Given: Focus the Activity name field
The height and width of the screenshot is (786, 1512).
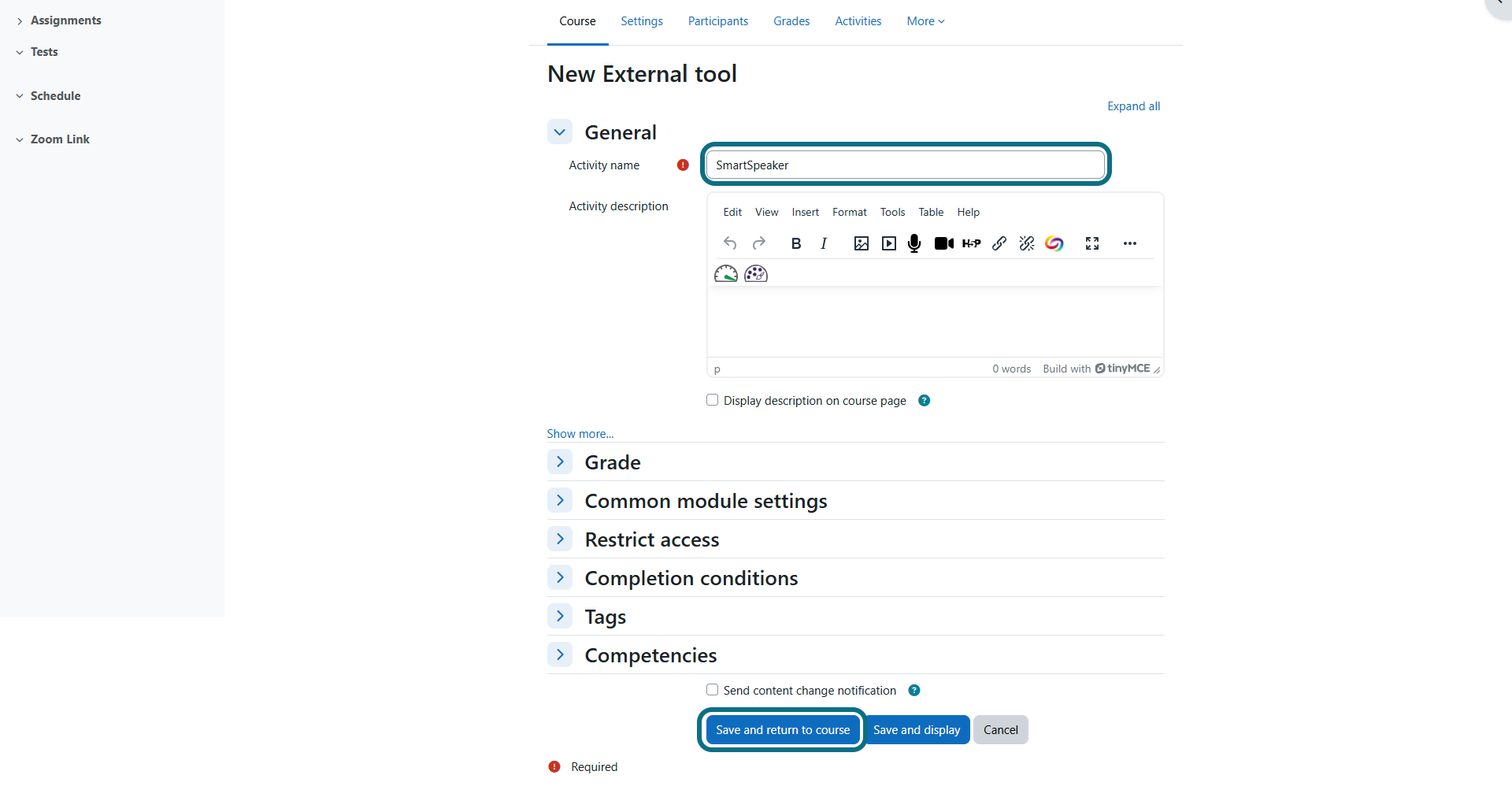Looking at the screenshot, I should [906, 165].
